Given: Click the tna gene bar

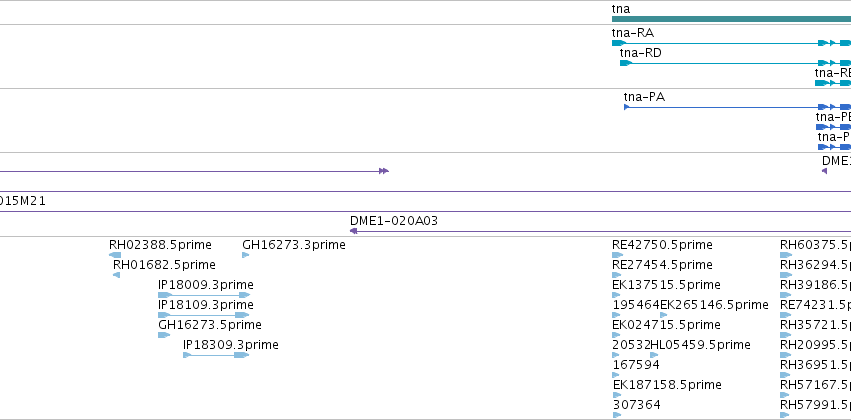Looking at the screenshot, I should 731,19.
